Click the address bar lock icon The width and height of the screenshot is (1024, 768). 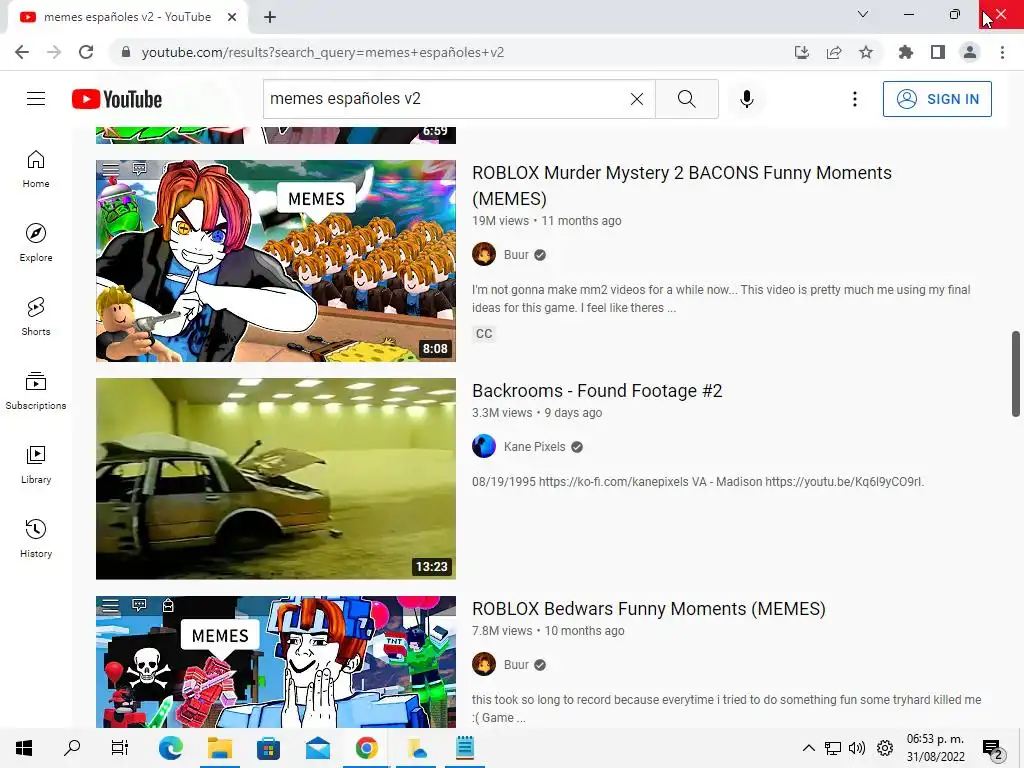click(x=126, y=52)
